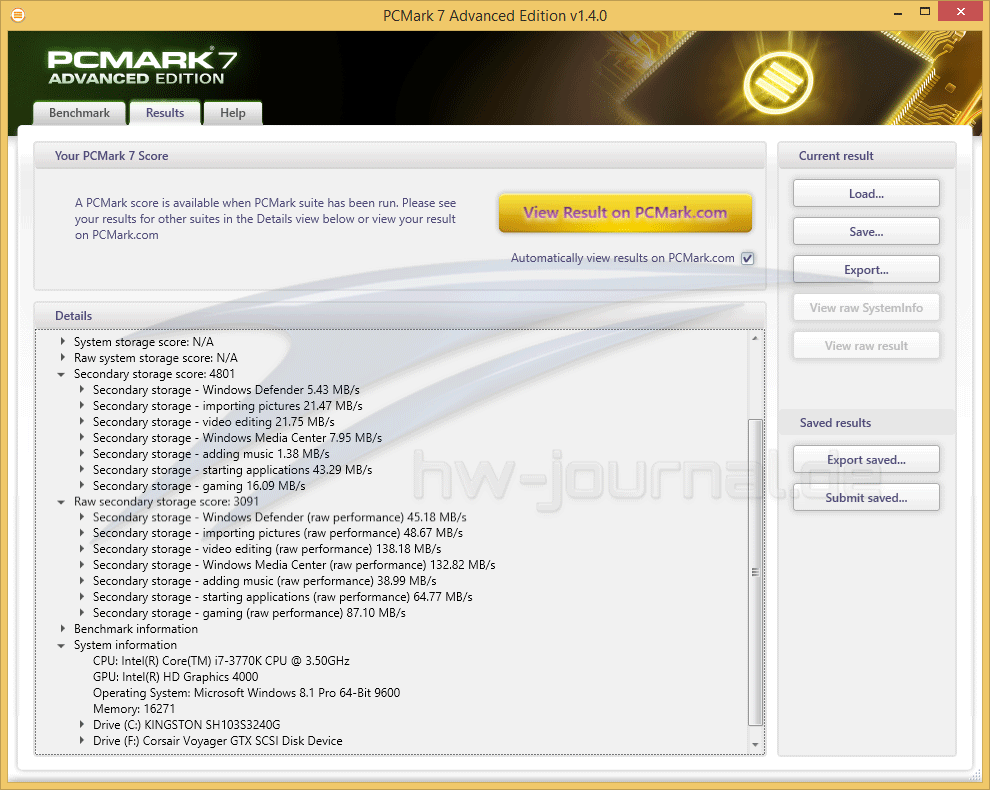990x790 pixels.
Task: Click Details list scroll down arrow
Action: 755,745
